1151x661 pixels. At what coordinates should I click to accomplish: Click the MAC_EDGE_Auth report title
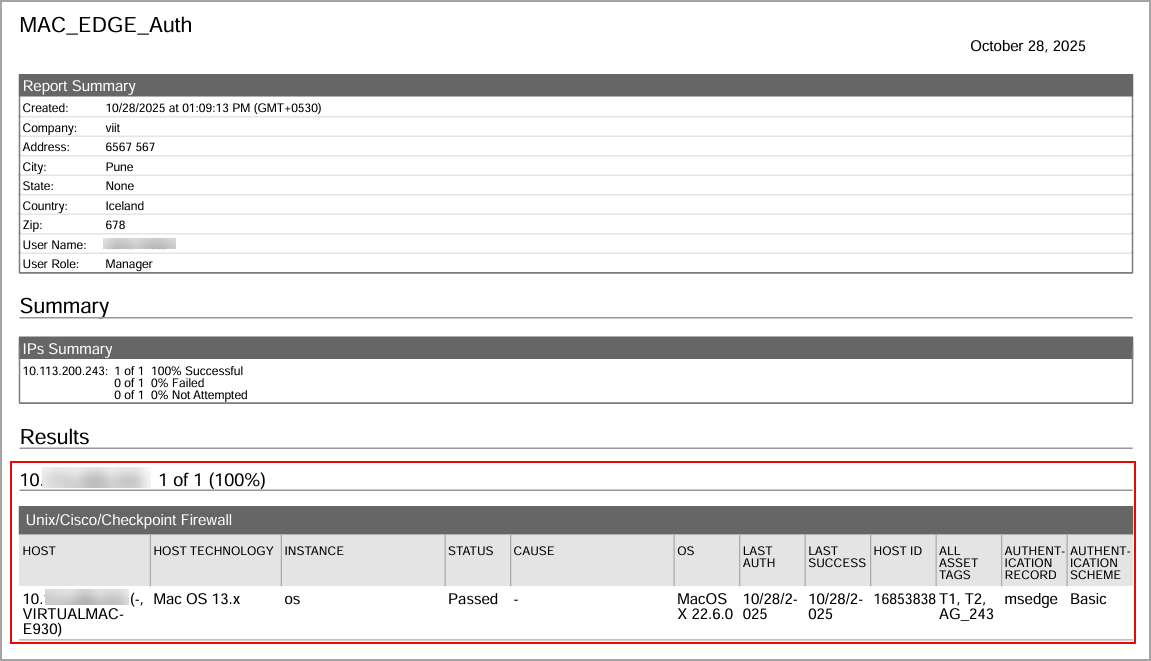pyautogui.click(x=106, y=25)
